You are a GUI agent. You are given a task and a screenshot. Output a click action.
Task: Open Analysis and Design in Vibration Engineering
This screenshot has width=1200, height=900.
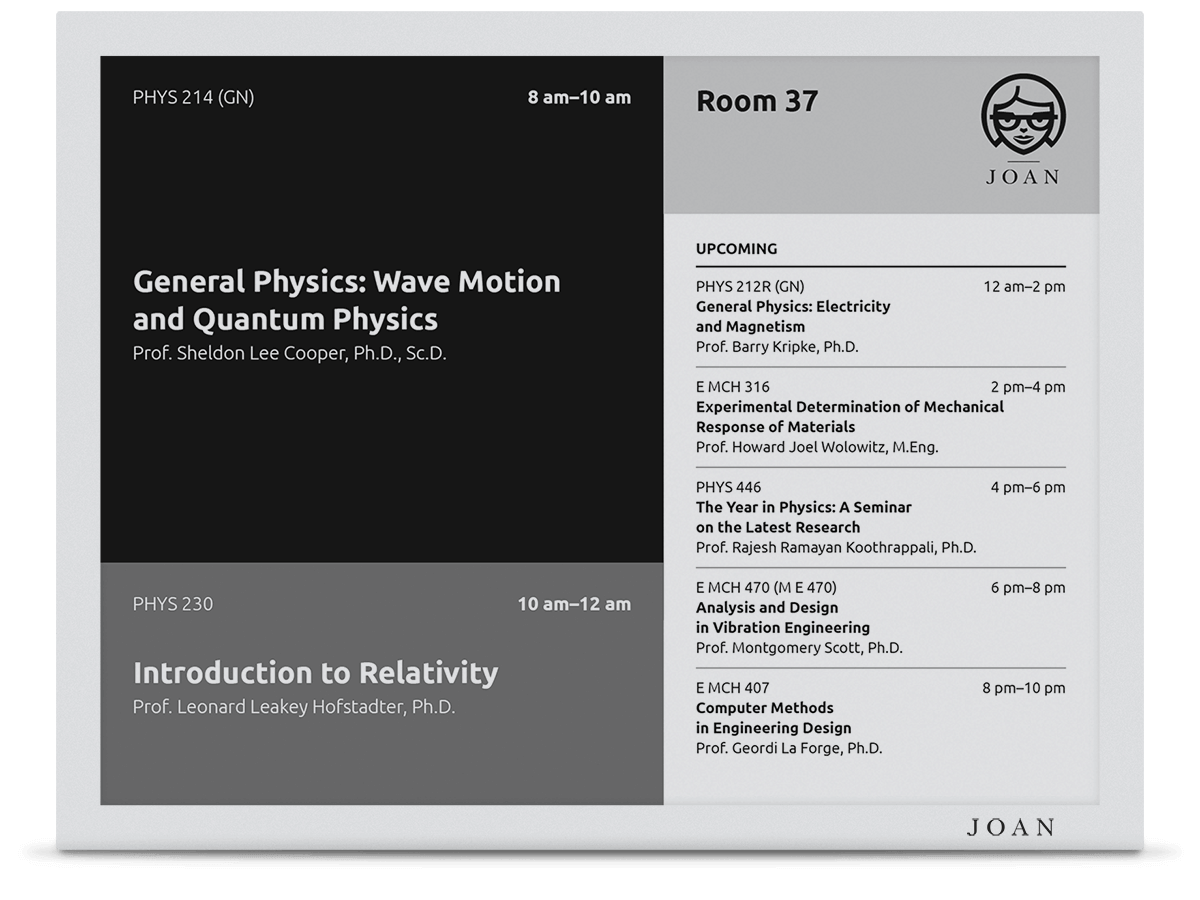click(783, 618)
